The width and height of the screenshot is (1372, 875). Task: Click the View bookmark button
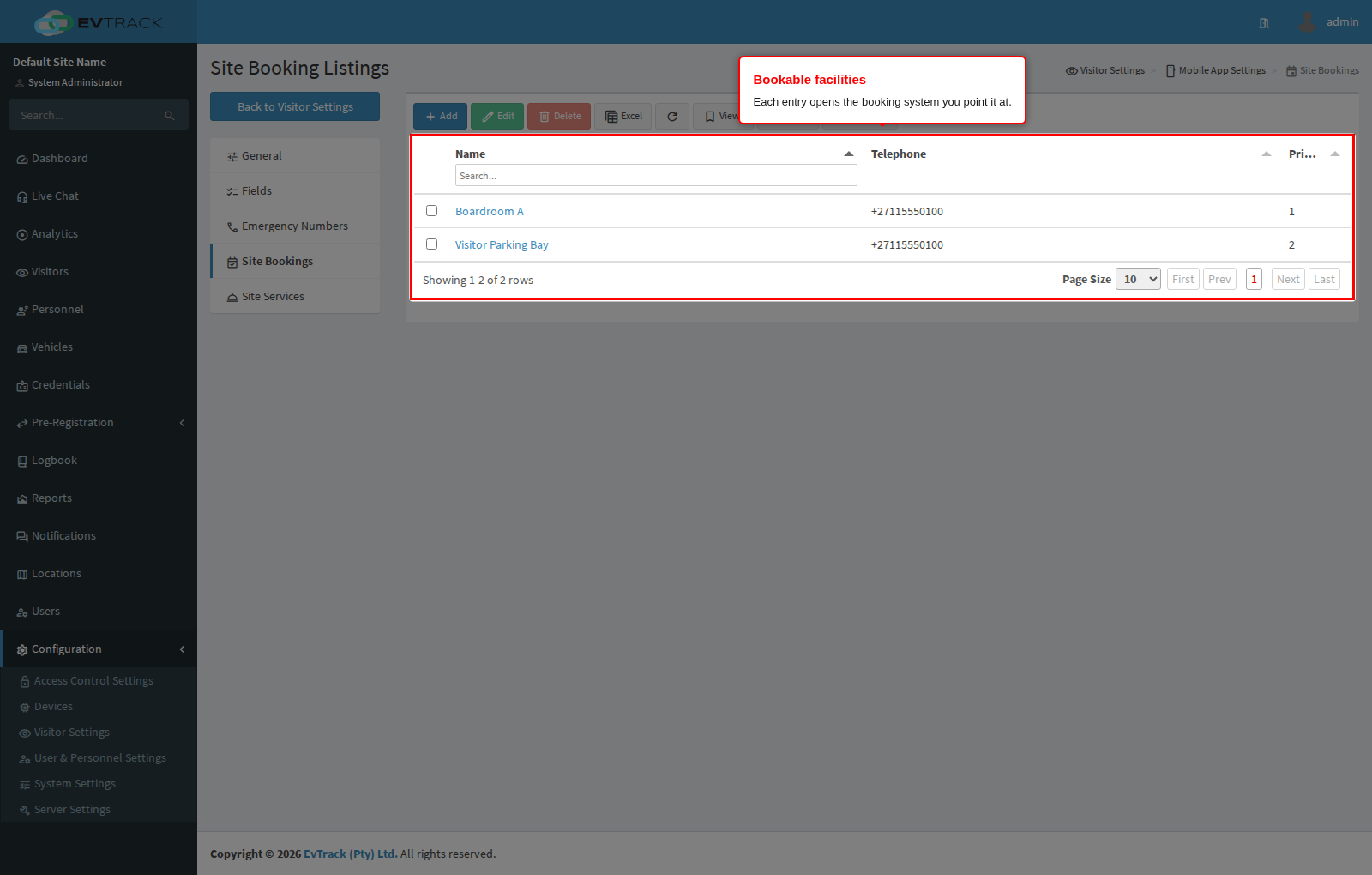(x=717, y=116)
